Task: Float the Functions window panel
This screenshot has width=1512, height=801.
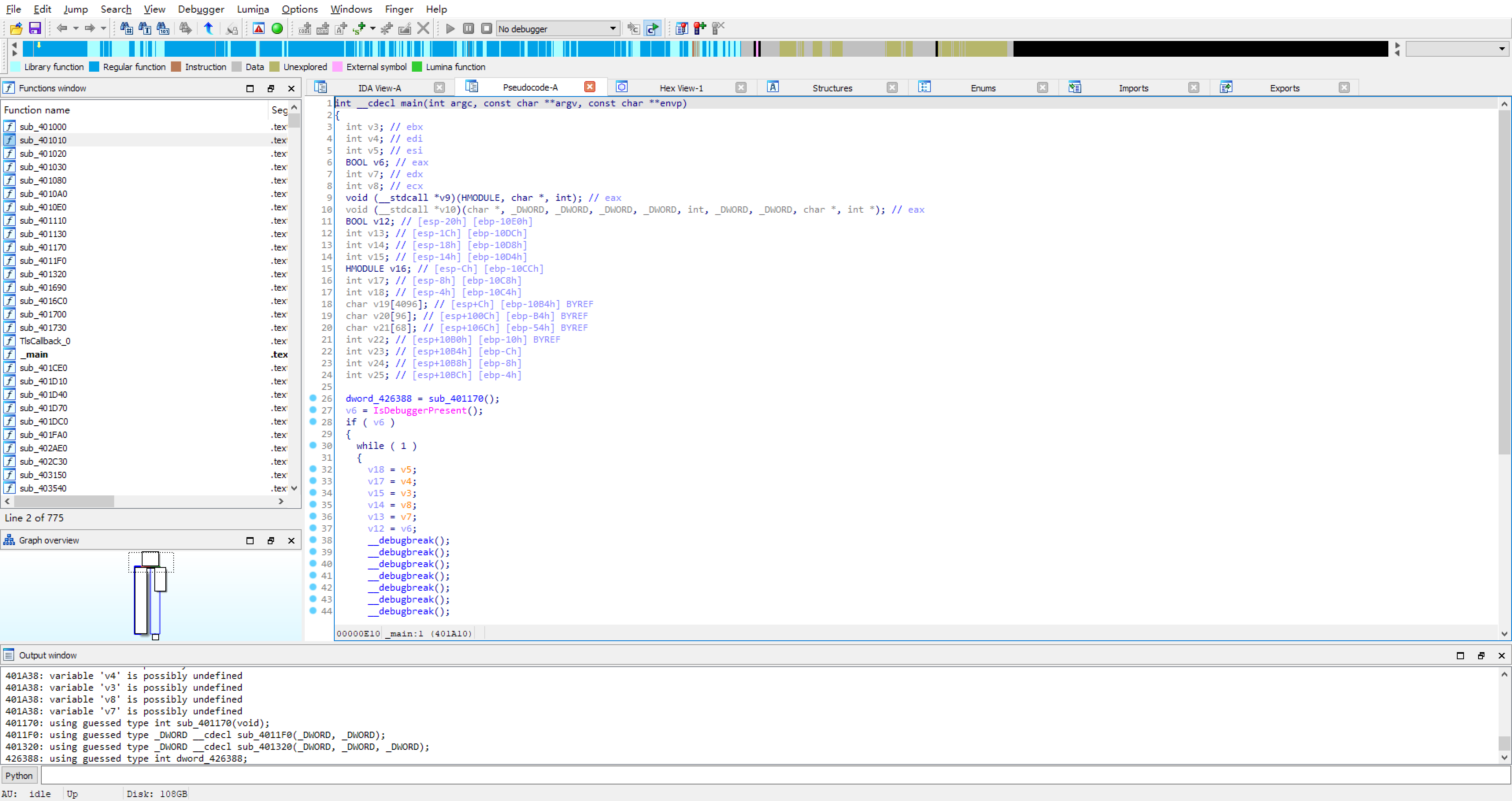Action: coord(271,88)
